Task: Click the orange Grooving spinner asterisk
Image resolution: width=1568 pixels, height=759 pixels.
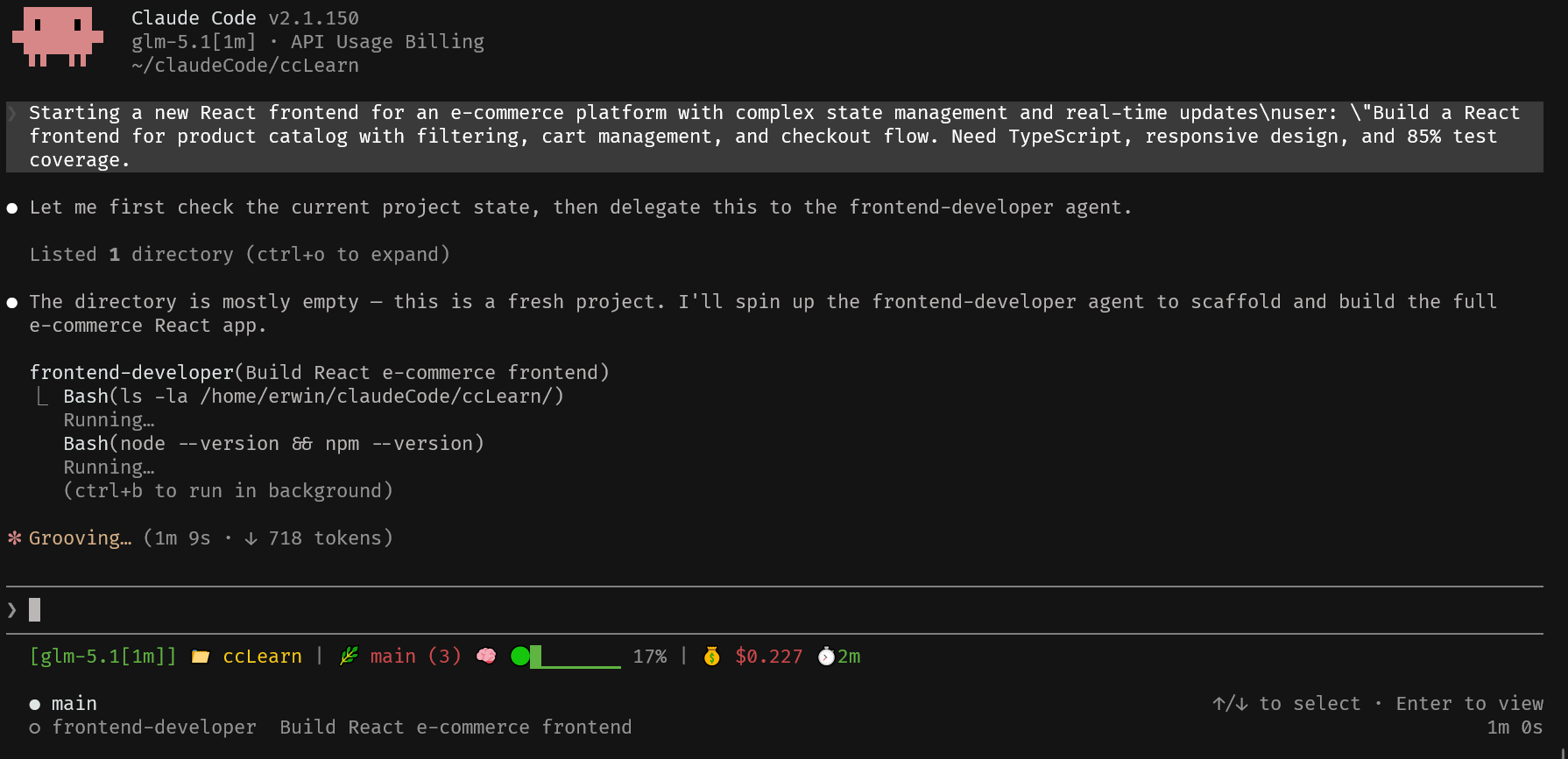Action: coord(15,538)
